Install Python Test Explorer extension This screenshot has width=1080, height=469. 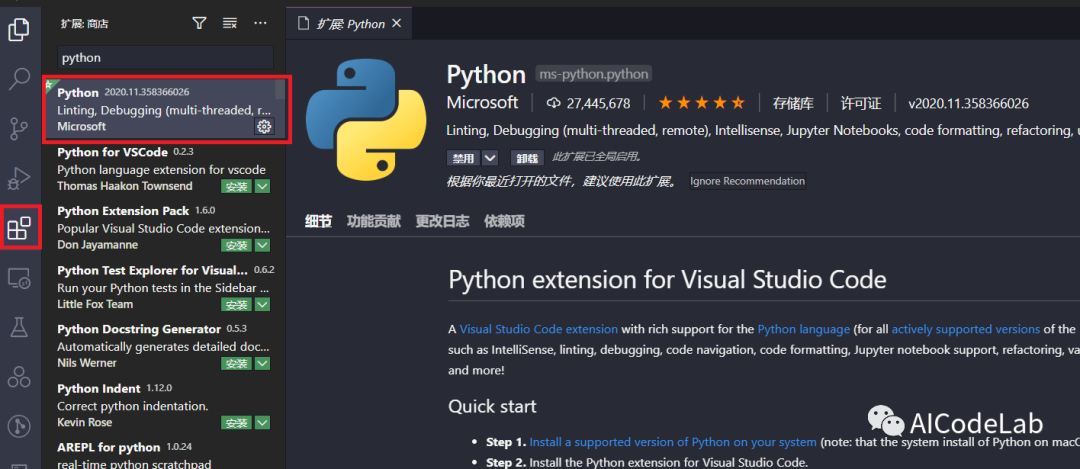pos(236,304)
